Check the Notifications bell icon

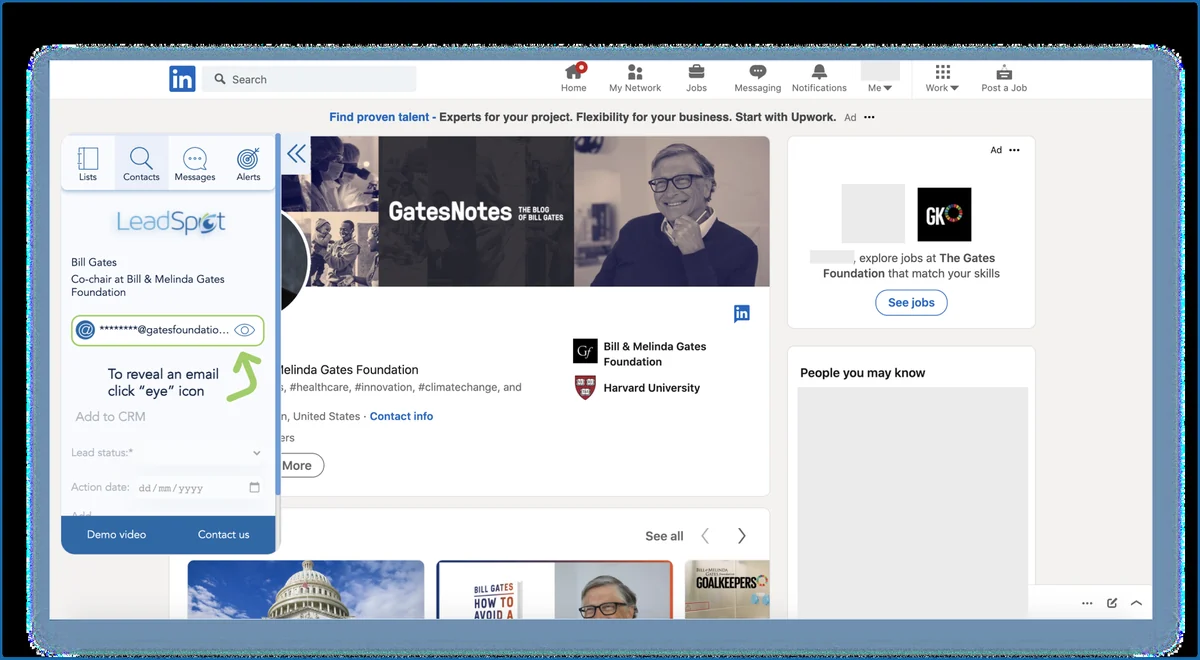(819, 72)
